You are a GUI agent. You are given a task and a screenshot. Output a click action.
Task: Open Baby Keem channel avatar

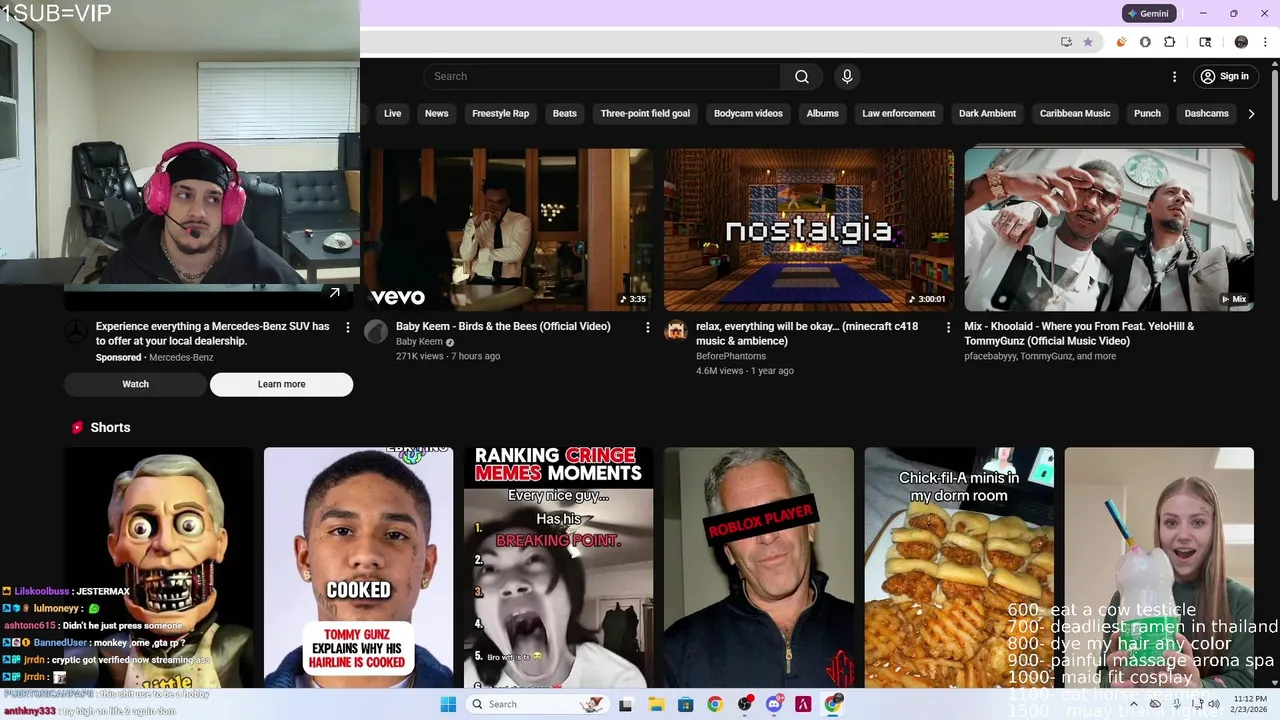(376, 332)
